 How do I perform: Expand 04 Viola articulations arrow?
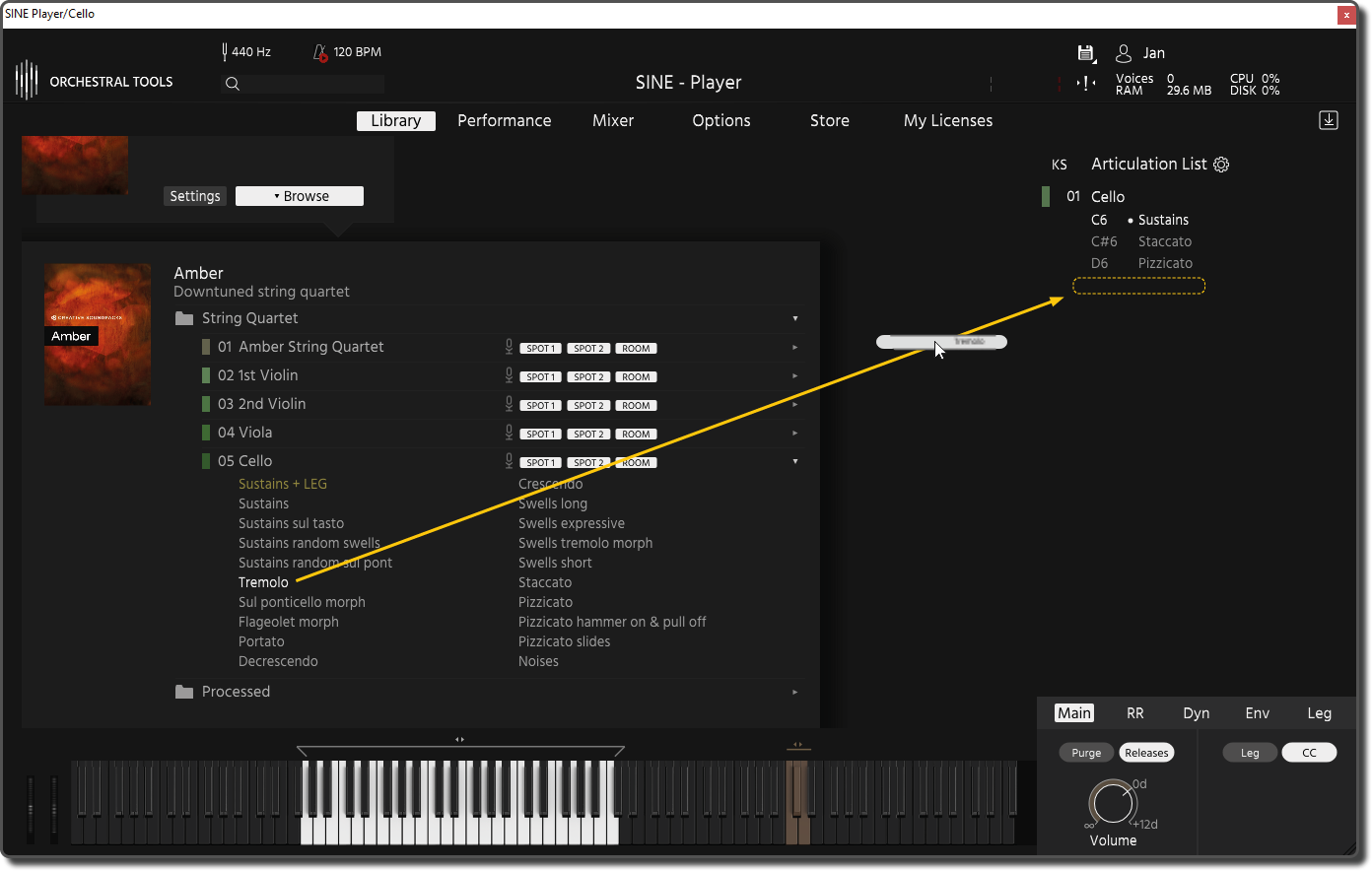pos(795,433)
